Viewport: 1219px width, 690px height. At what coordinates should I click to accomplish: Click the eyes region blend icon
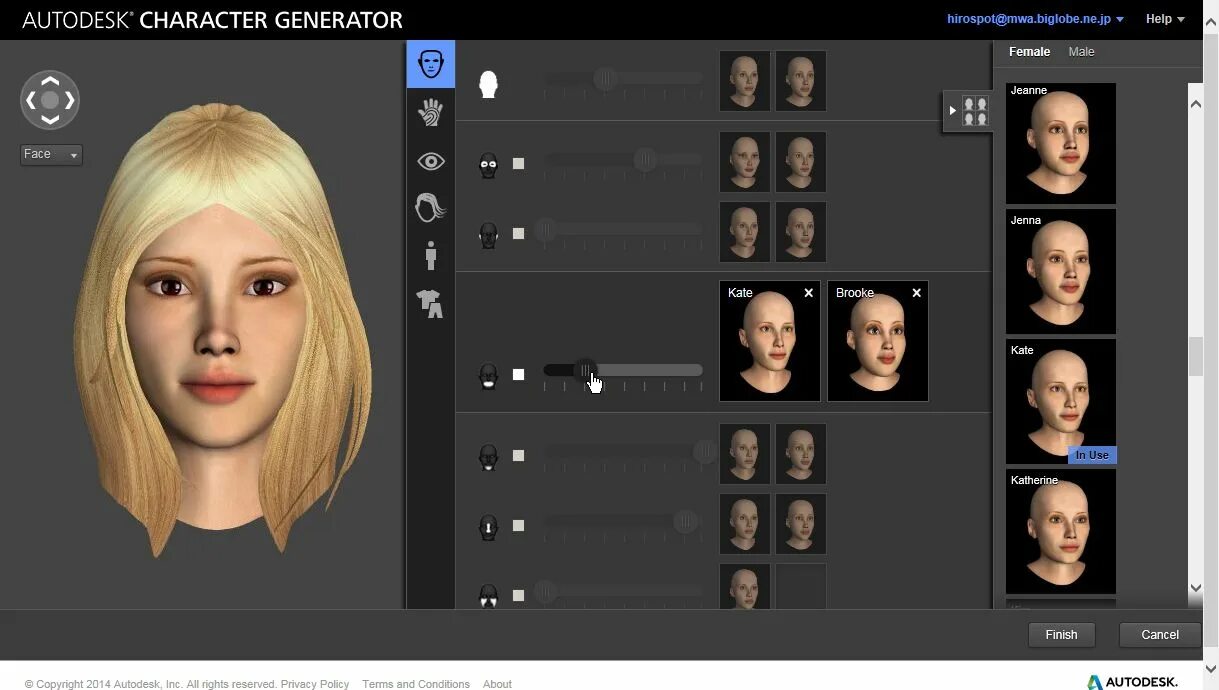pos(488,164)
